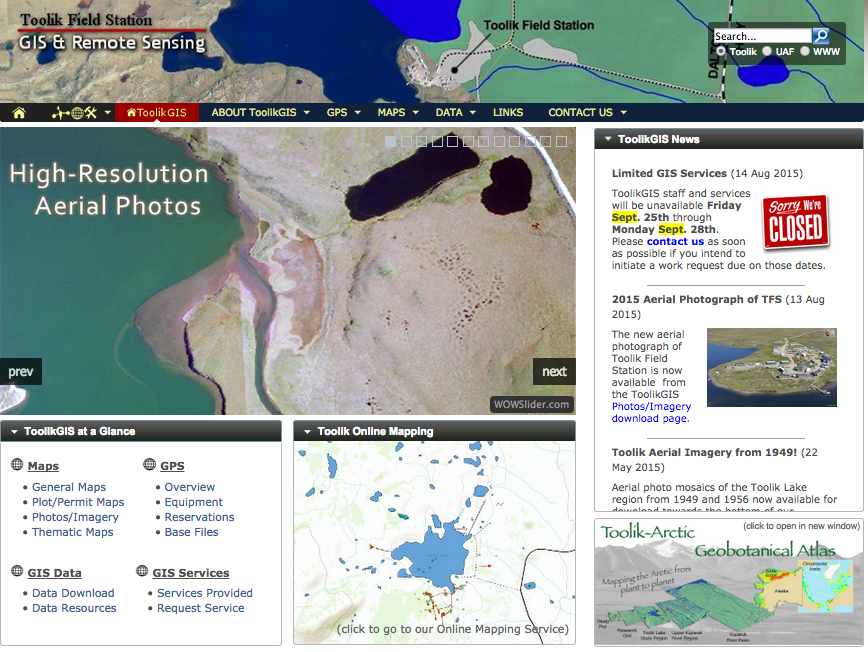This screenshot has height=652, width=868.
Task: Open GPS Equipment link
Action: [x=193, y=502]
